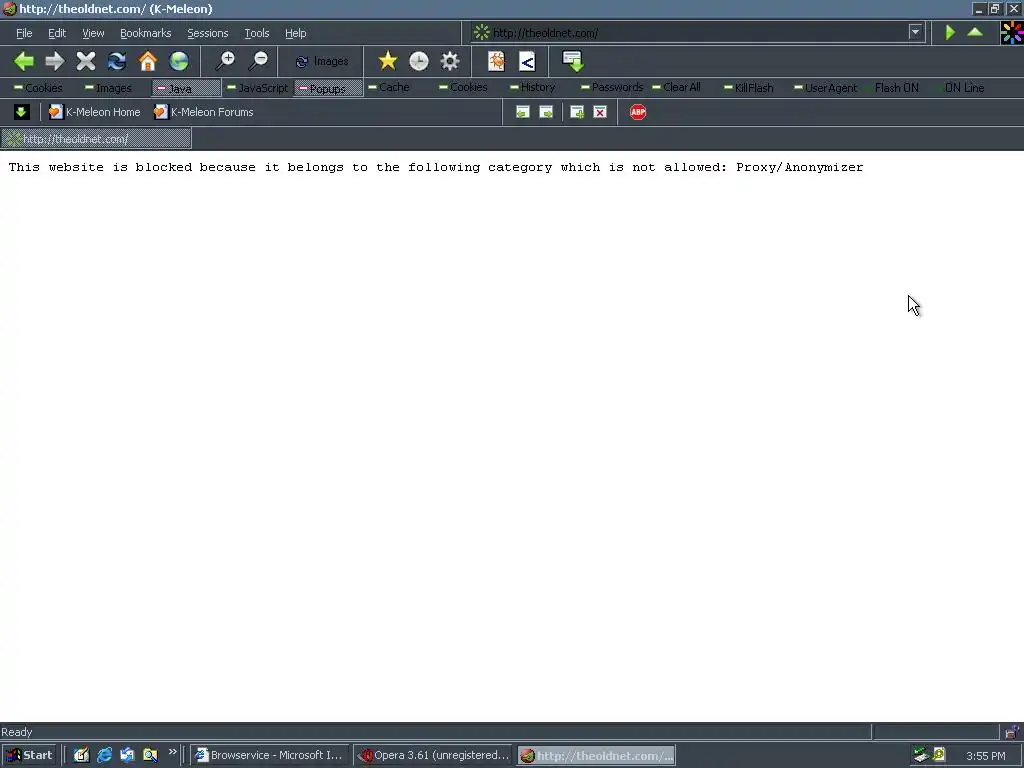Clear saved Passwords button

[612, 87]
